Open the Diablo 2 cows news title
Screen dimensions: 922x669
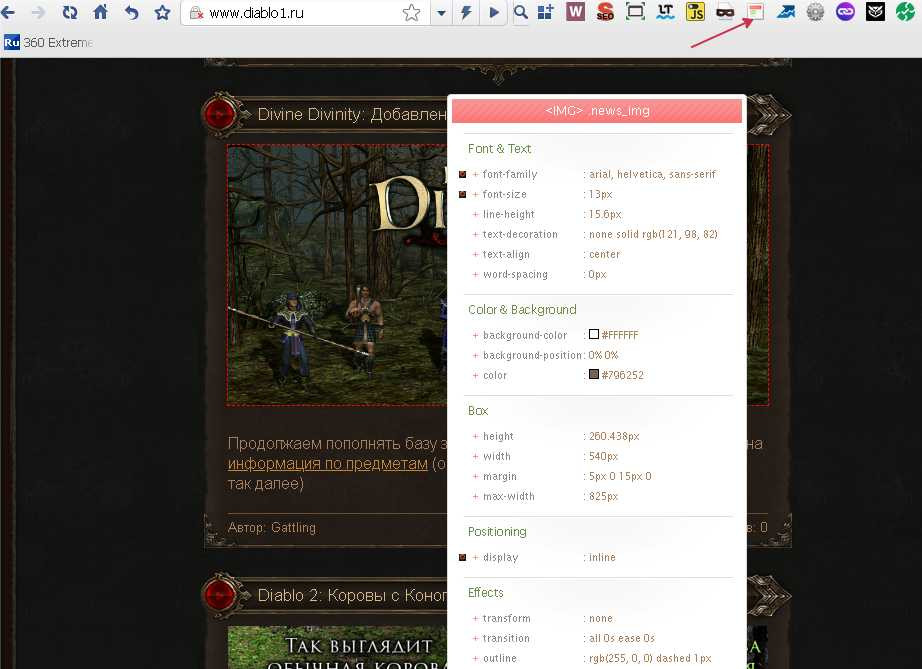(x=352, y=596)
